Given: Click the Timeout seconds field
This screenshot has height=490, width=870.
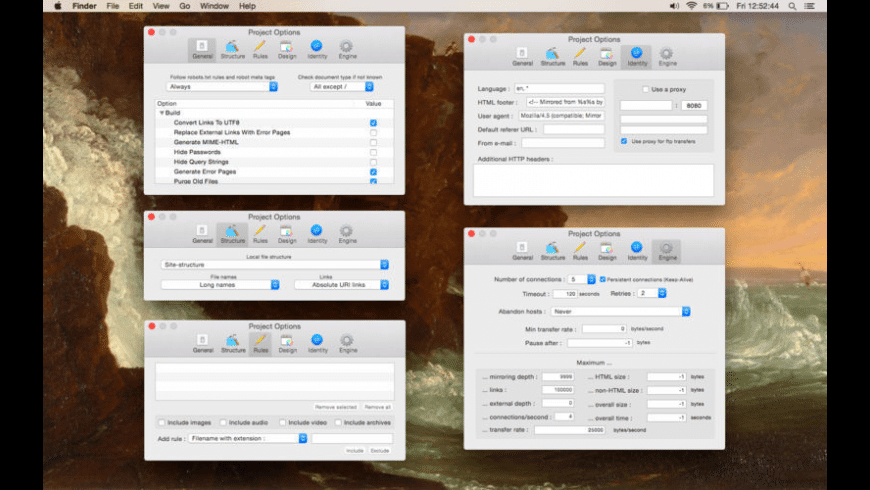Looking at the screenshot, I should (x=564, y=294).
